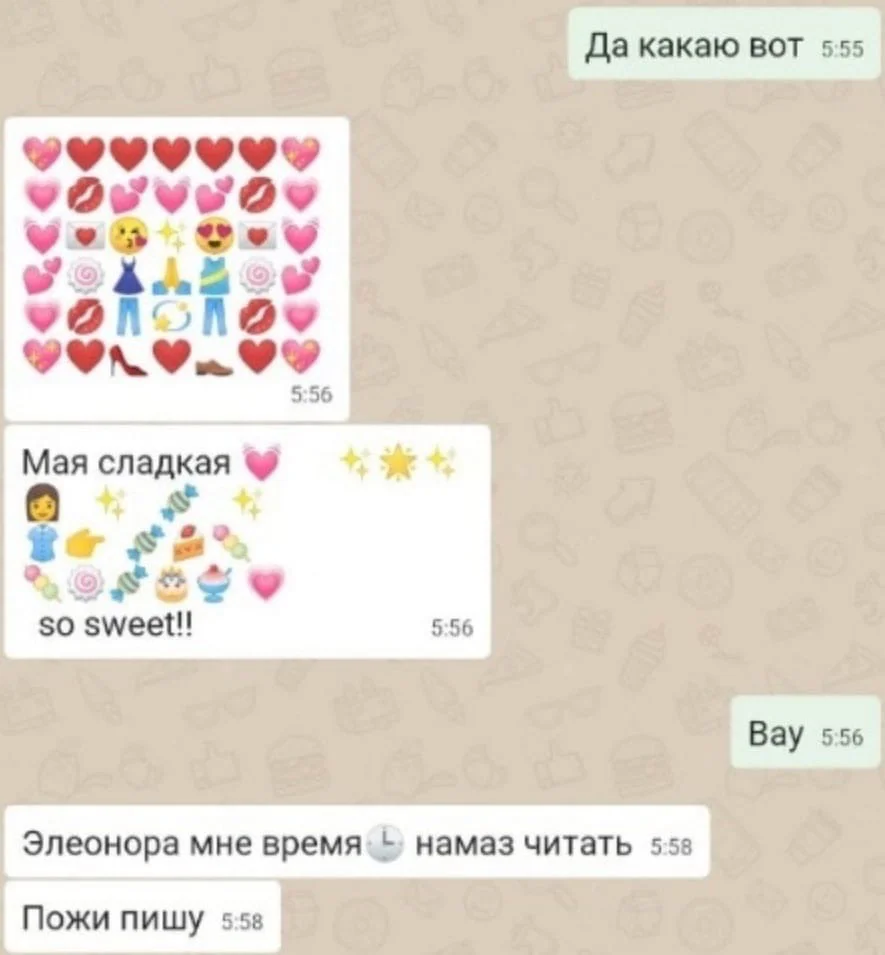Viewport: 885px width, 955px height.
Task: Click the shaved ice dessert emoji
Action: tap(214, 583)
